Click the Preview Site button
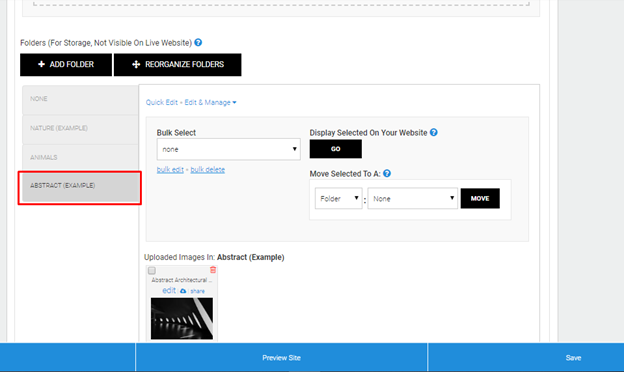The image size is (624, 372). click(281, 357)
